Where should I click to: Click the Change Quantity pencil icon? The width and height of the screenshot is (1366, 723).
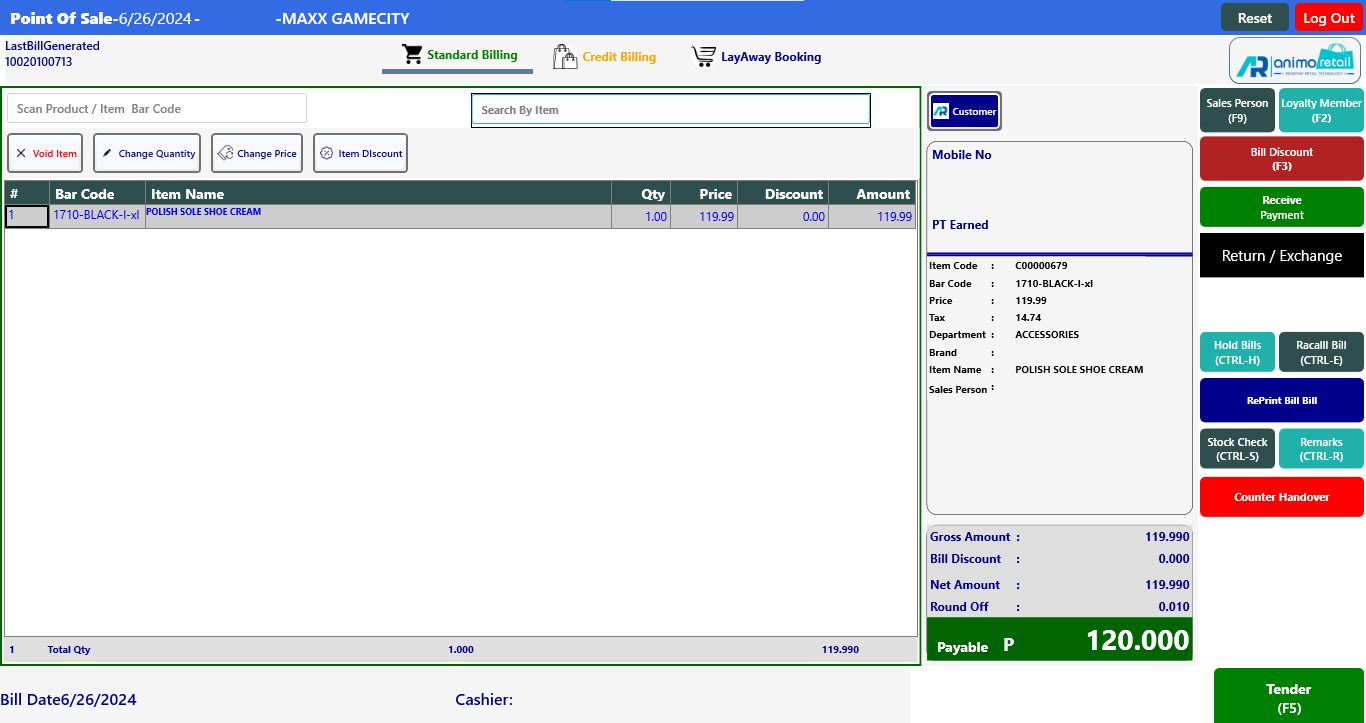click(x=107, y=153)
